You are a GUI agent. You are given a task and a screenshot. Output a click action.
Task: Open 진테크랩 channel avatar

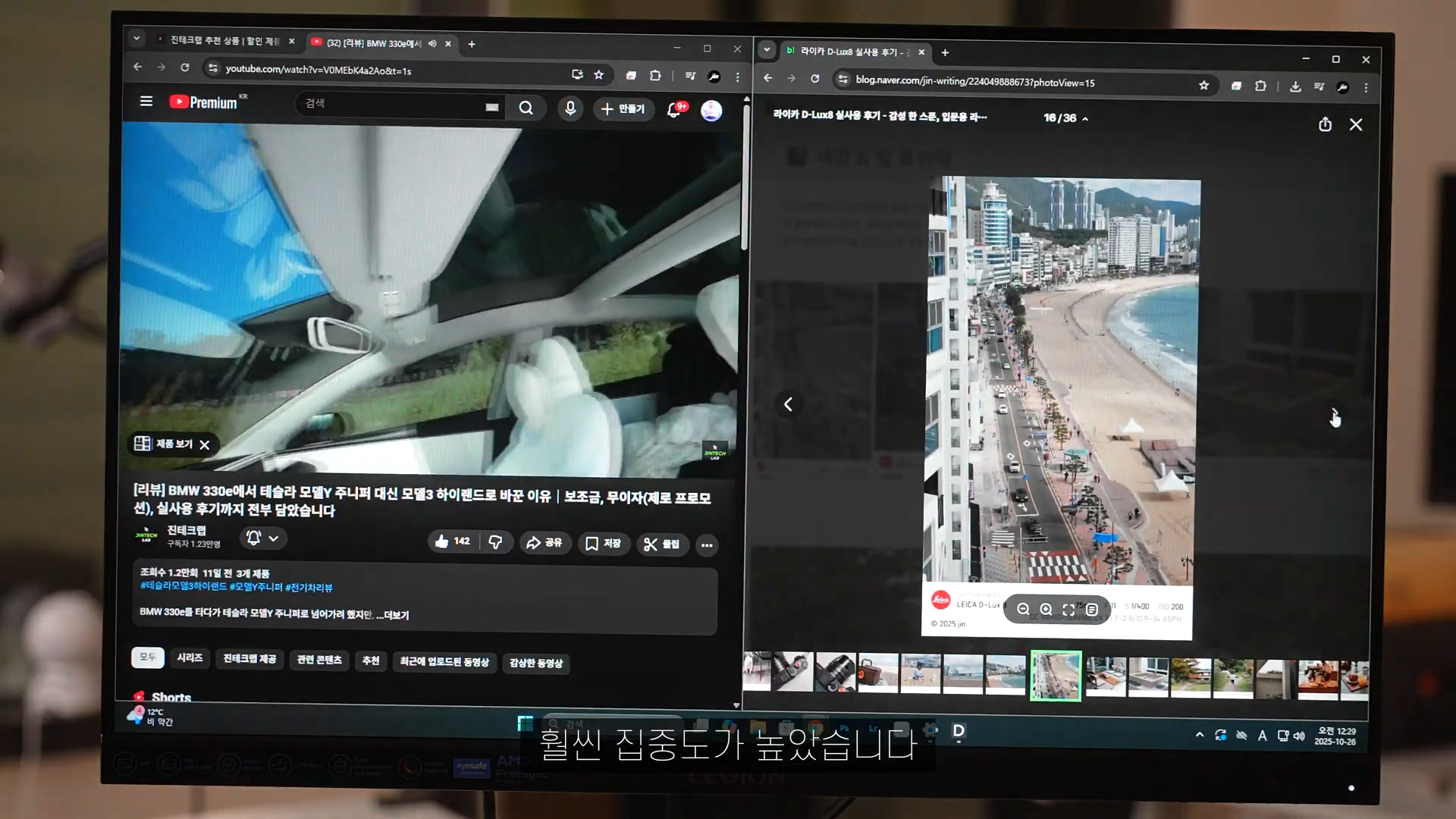pos(146,535)
